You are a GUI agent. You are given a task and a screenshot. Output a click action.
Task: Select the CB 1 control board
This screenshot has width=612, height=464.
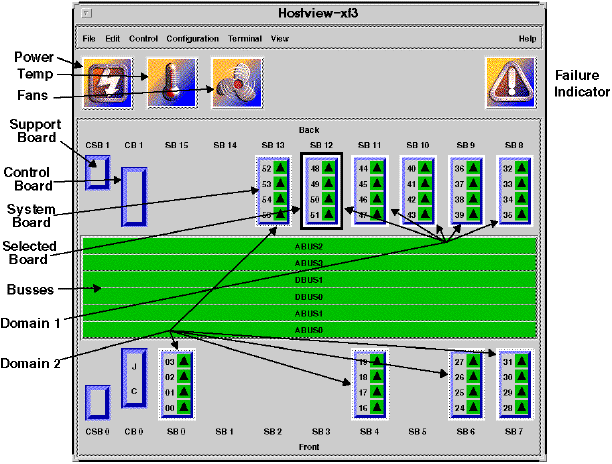tap(133, 196)
